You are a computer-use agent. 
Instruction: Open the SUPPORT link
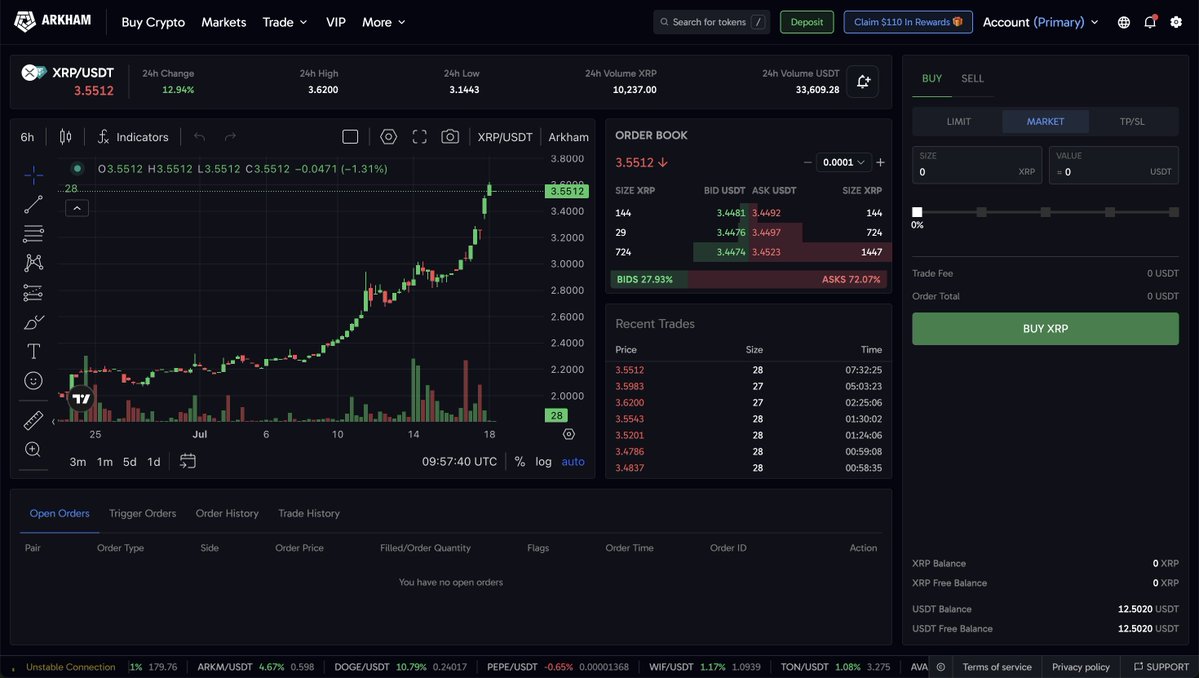pos(1161,667)
